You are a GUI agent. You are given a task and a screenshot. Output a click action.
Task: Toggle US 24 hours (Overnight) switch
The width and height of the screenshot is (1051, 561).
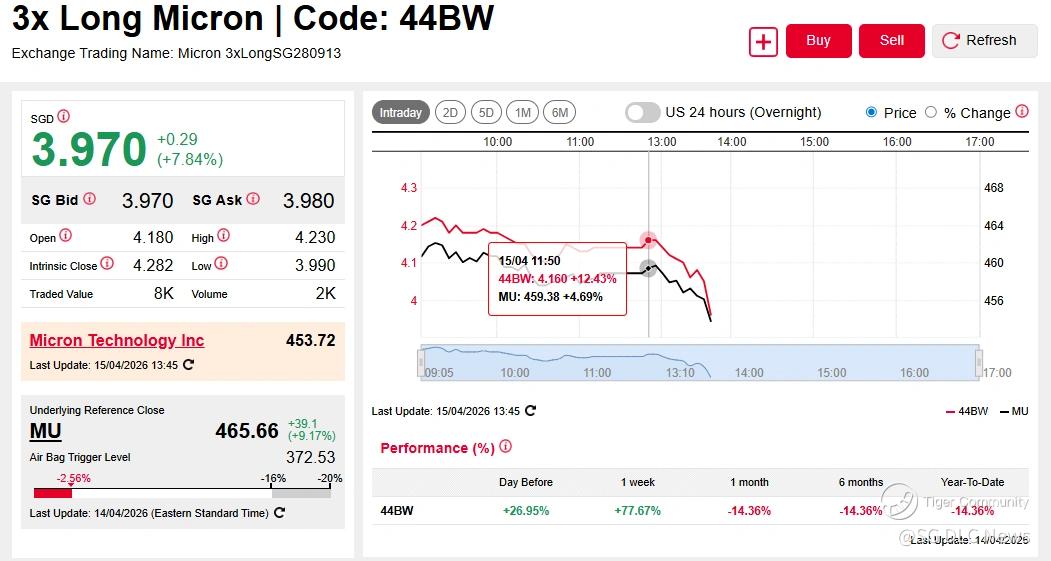click(643, 113)
